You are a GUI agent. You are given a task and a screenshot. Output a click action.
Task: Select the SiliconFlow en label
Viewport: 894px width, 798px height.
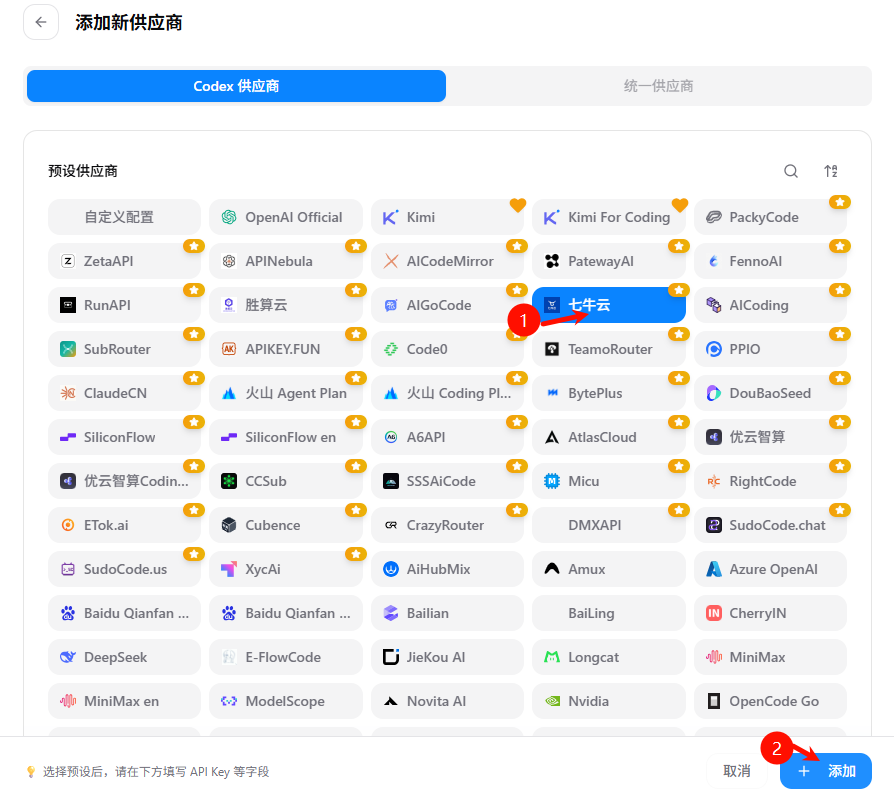(291, 437)
